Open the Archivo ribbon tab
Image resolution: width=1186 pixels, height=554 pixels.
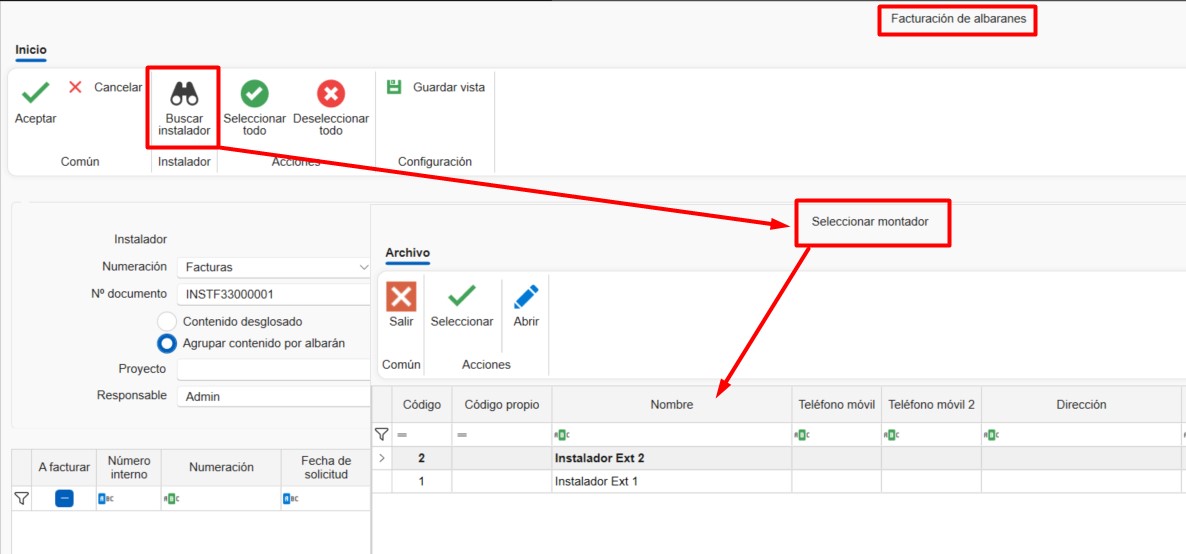point(407,253)
